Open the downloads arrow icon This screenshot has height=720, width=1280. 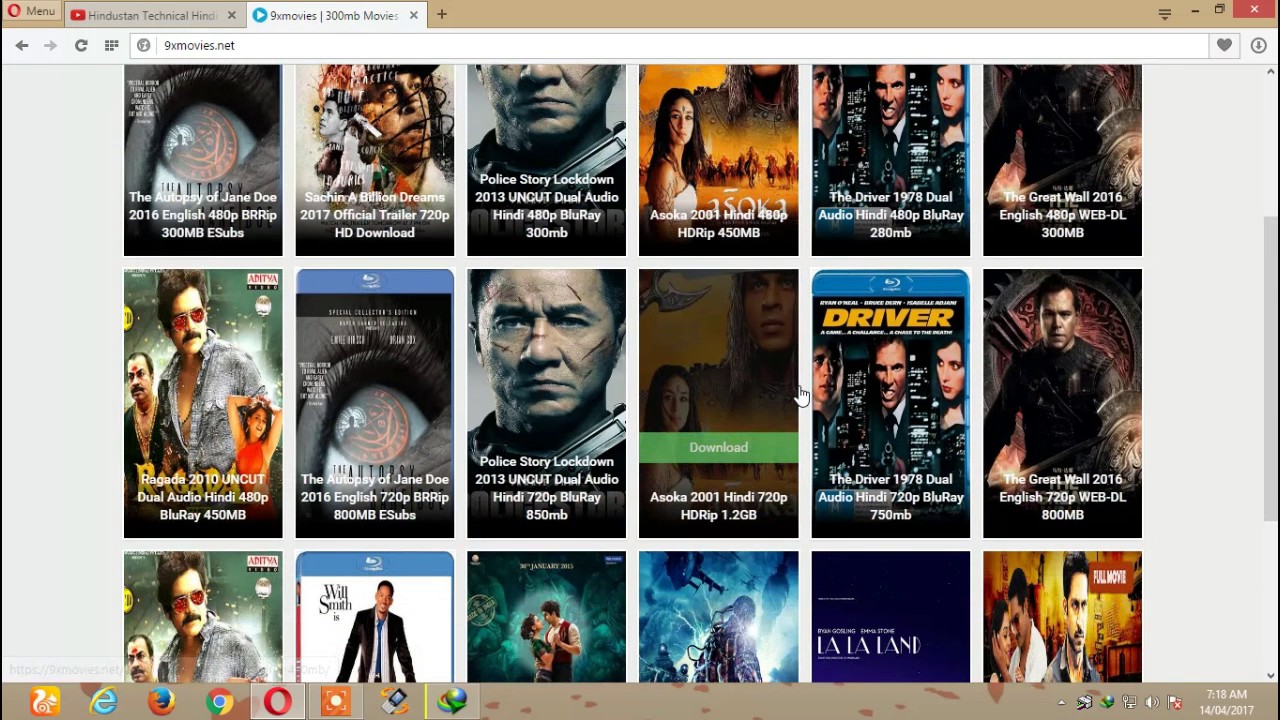click(x=1258, y=45)
